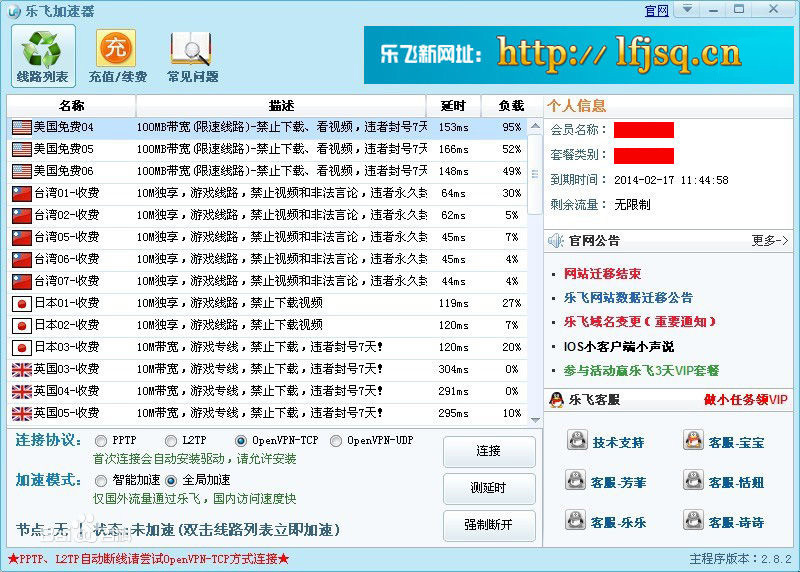Click the server list scroll-down arrow

click(x=535, y=420)
